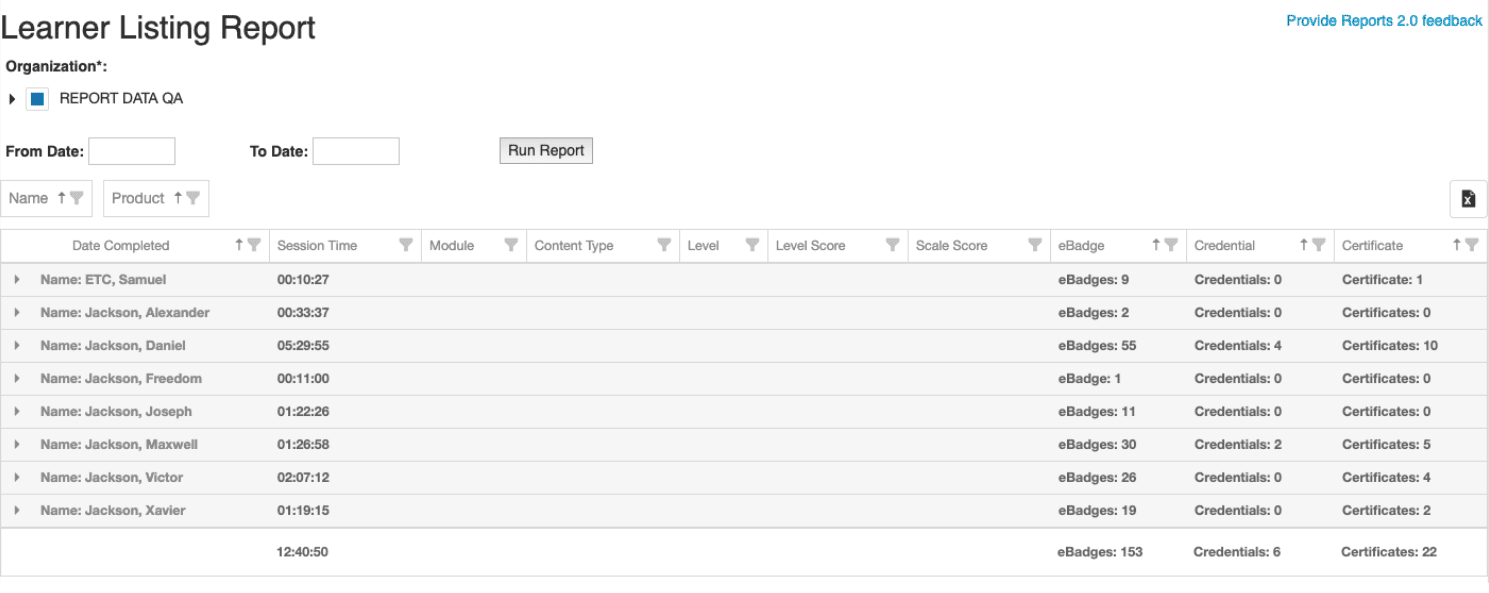Expand the ETC, Samuel learner row

pos(17,280)
